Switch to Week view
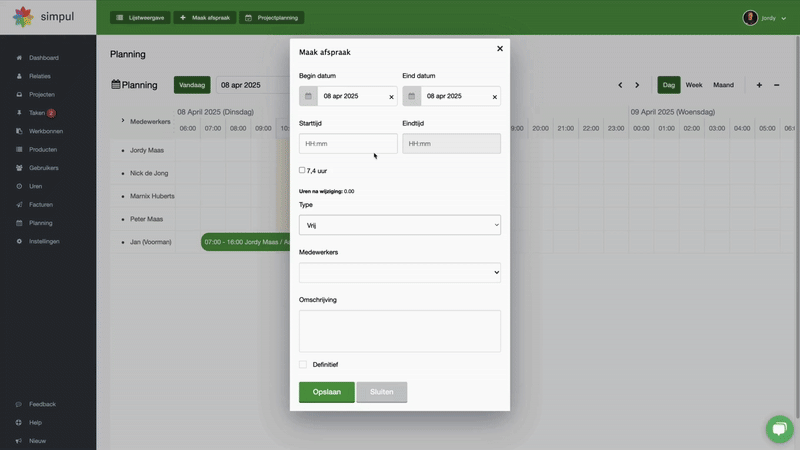 tap(693, 85)
